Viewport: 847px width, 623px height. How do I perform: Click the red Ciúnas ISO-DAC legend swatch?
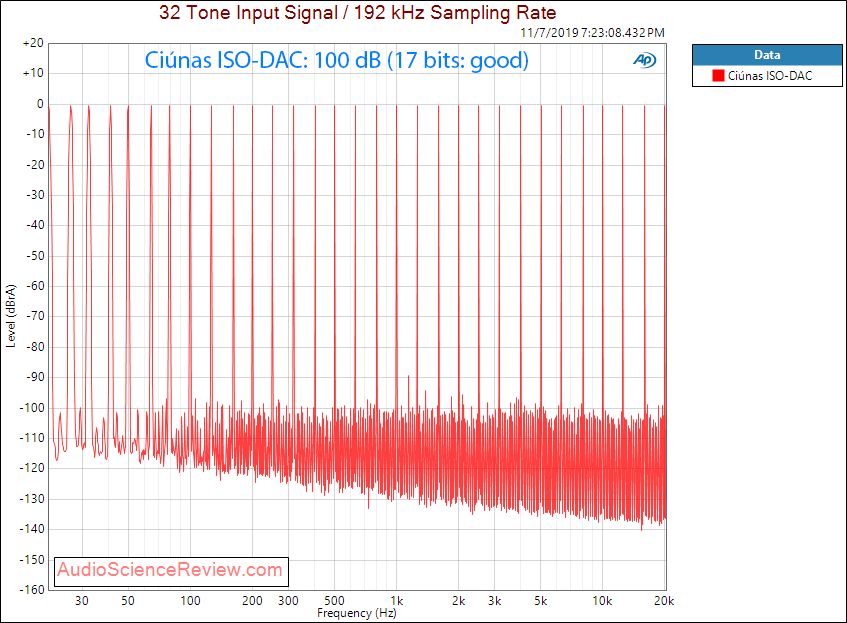tap(718, 76)
